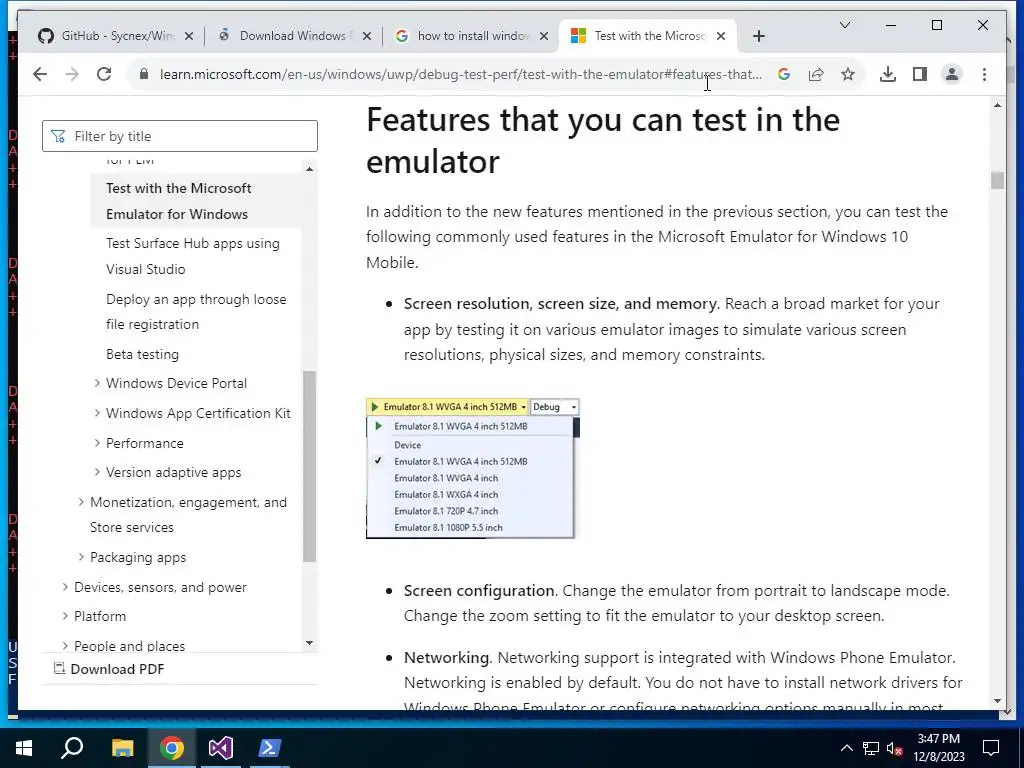1024x768 pixels.
Task: Close the Download Windows tab
Action: tap(367, 37)
